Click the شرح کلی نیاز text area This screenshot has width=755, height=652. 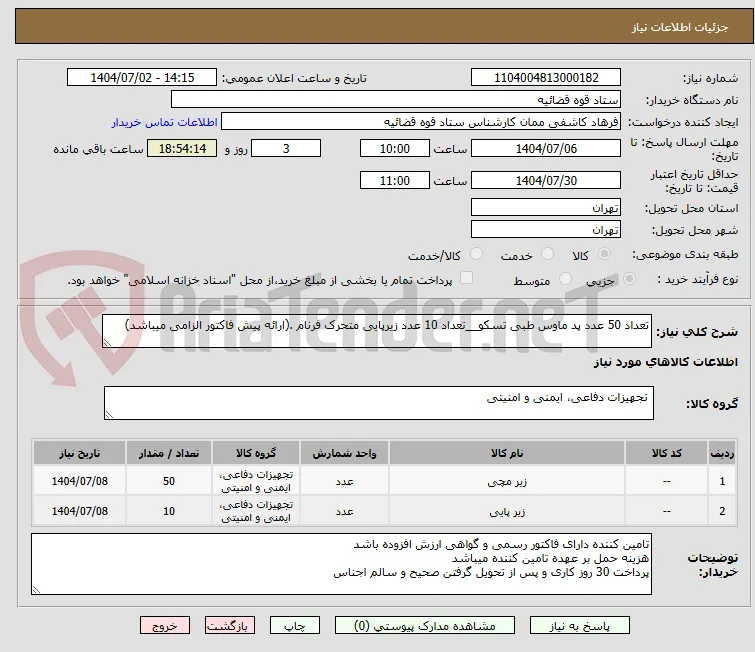pyautogui.click(x=377, y=330)
